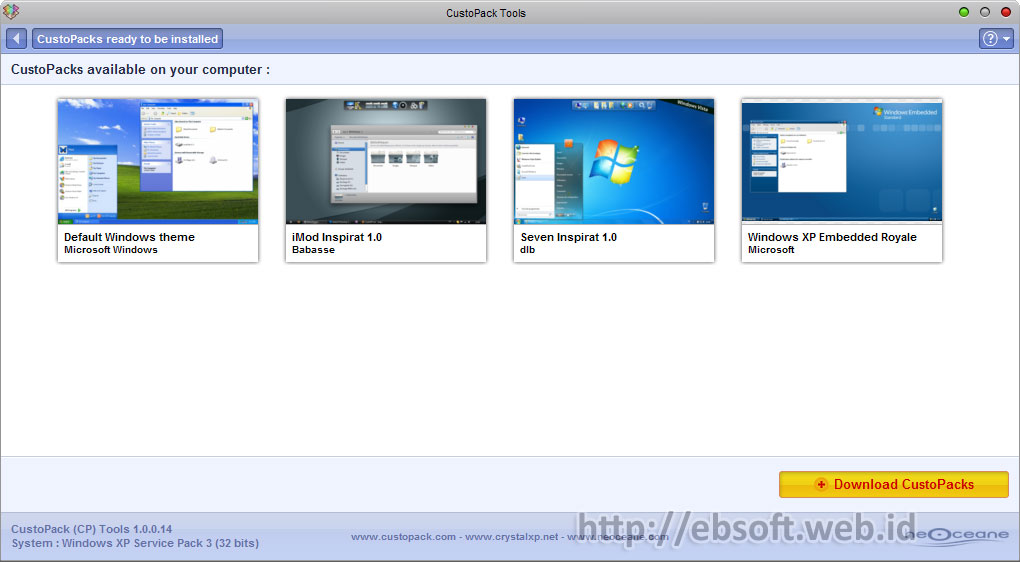The height and width of the screenshot is (562, 1020).
Task: Click 'Microsoft' author under Embedded Royale
Action: [x=771, y=250]
